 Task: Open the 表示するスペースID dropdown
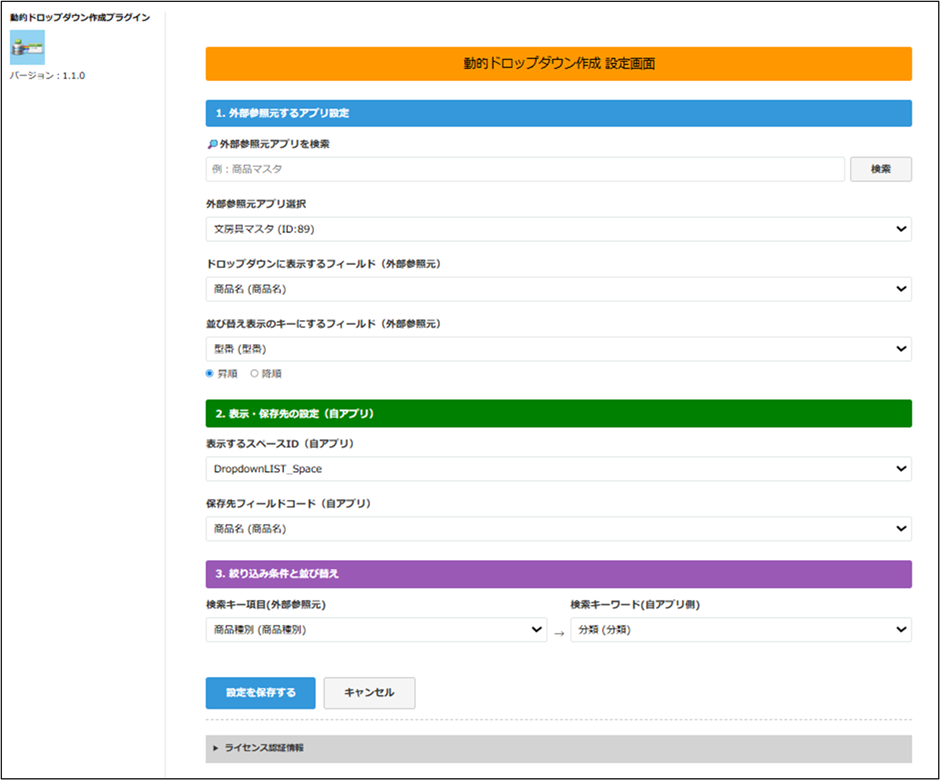point(558,468)
